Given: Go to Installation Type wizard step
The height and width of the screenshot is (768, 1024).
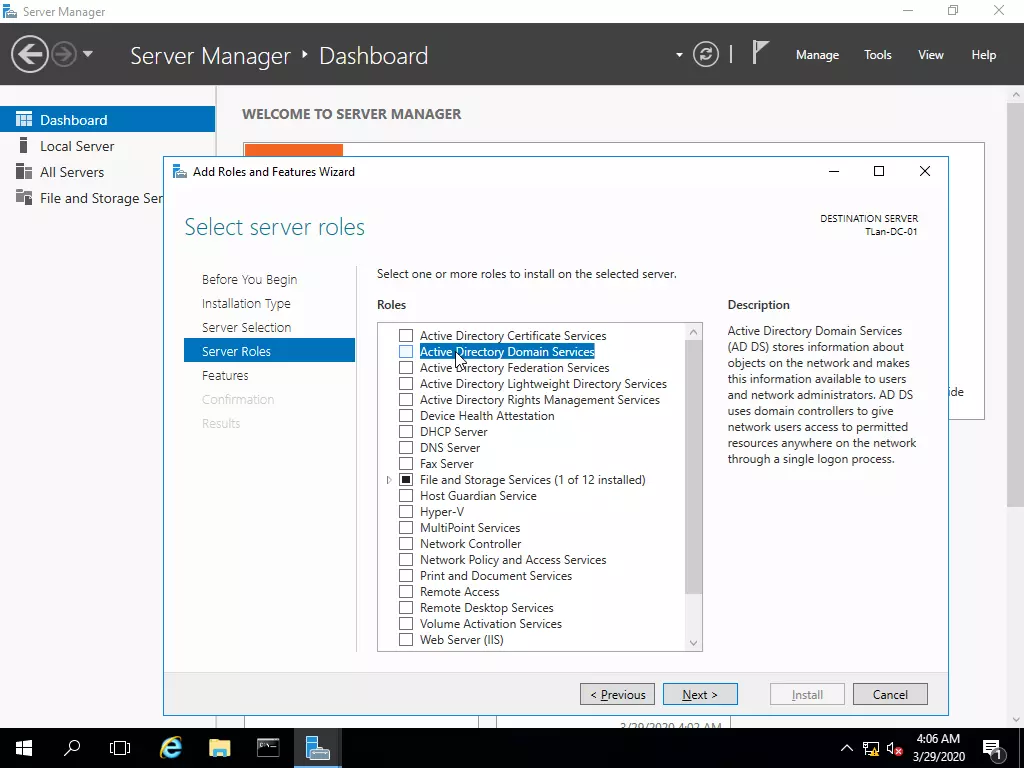Looking at the screenshot, I should [x=246, y=304].
